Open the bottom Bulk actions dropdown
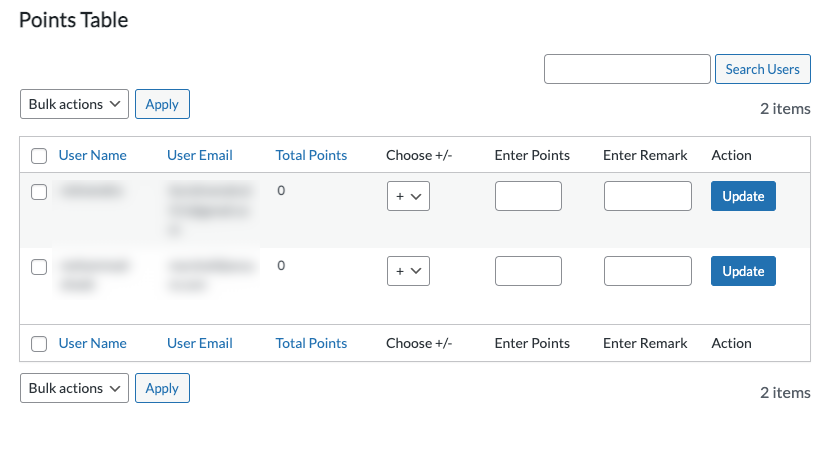 (x=75, y=388)
